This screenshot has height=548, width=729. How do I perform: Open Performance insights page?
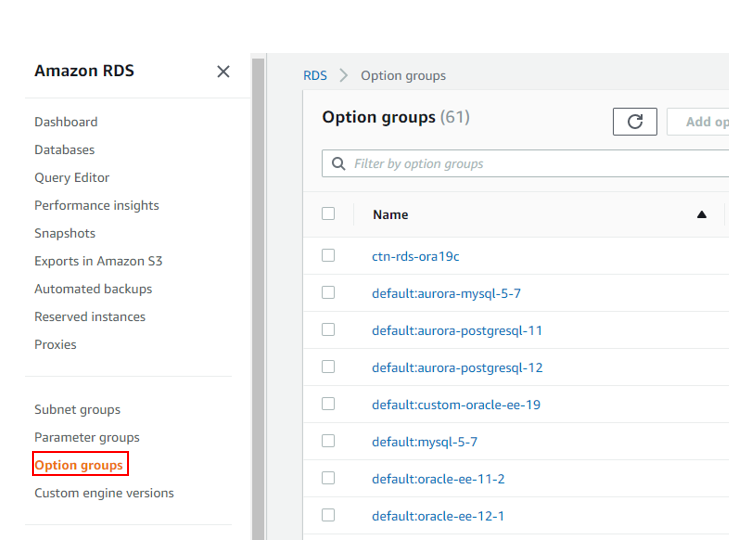(x=97, y=205)
